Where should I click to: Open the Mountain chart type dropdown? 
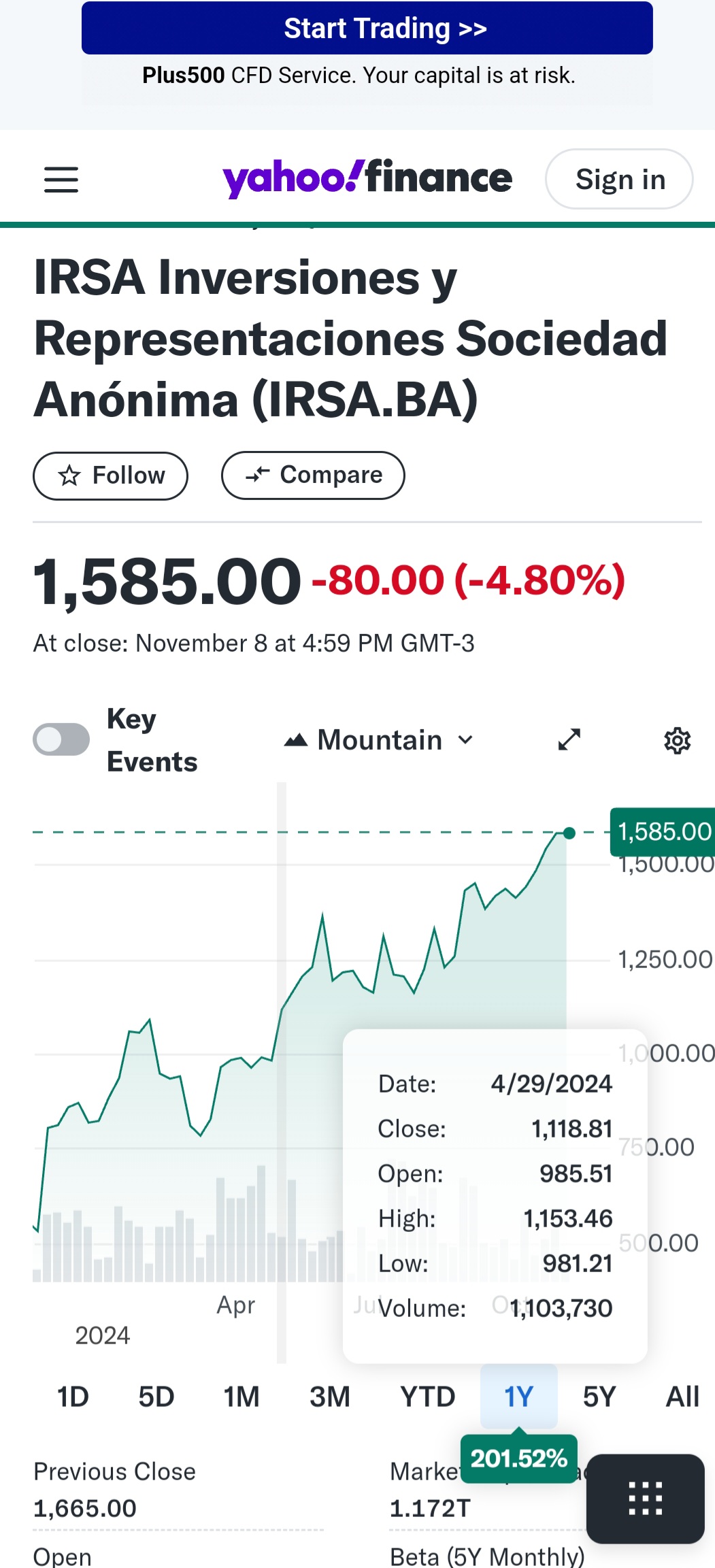[378, 740]
